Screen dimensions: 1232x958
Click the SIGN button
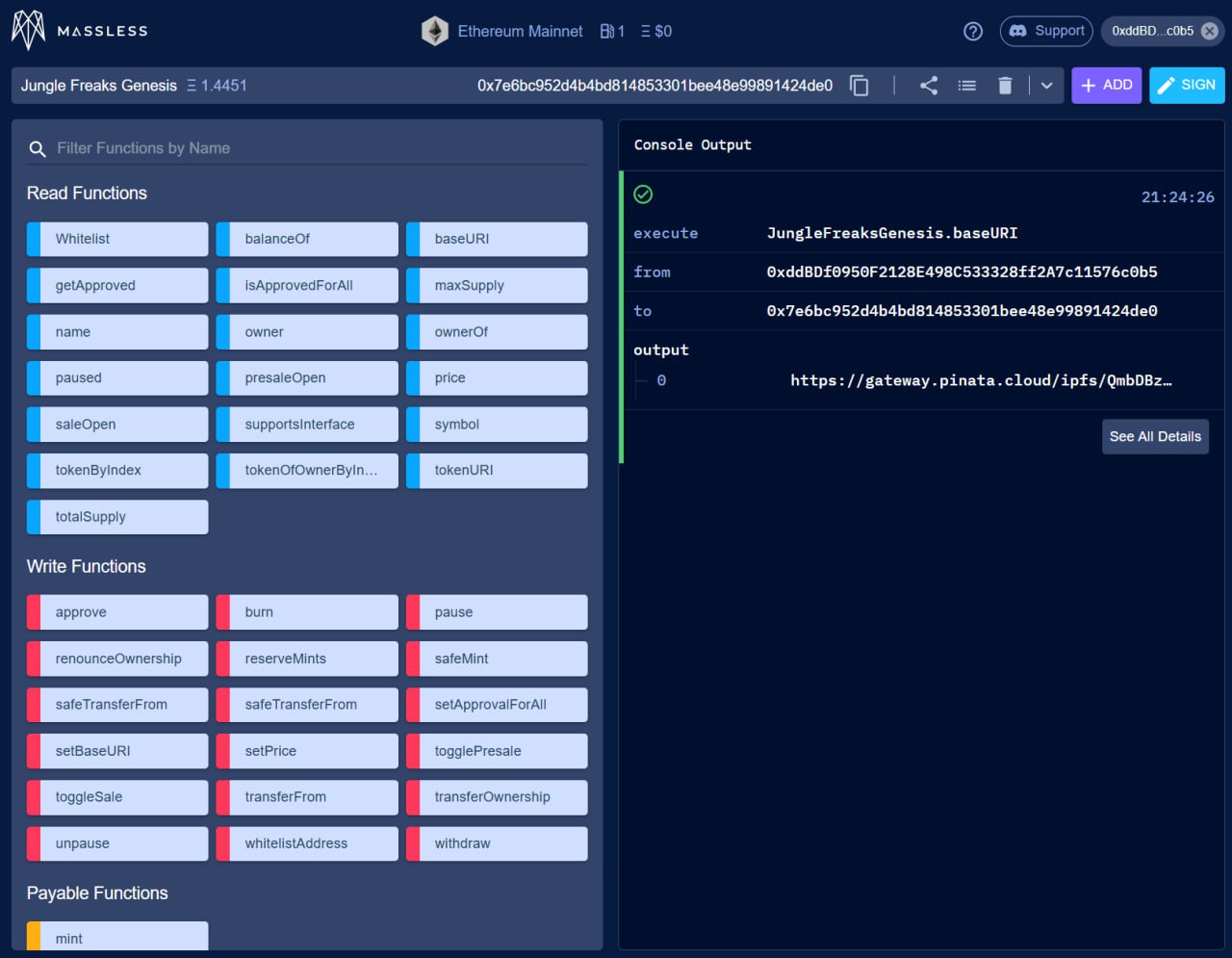click(1187, 85)
